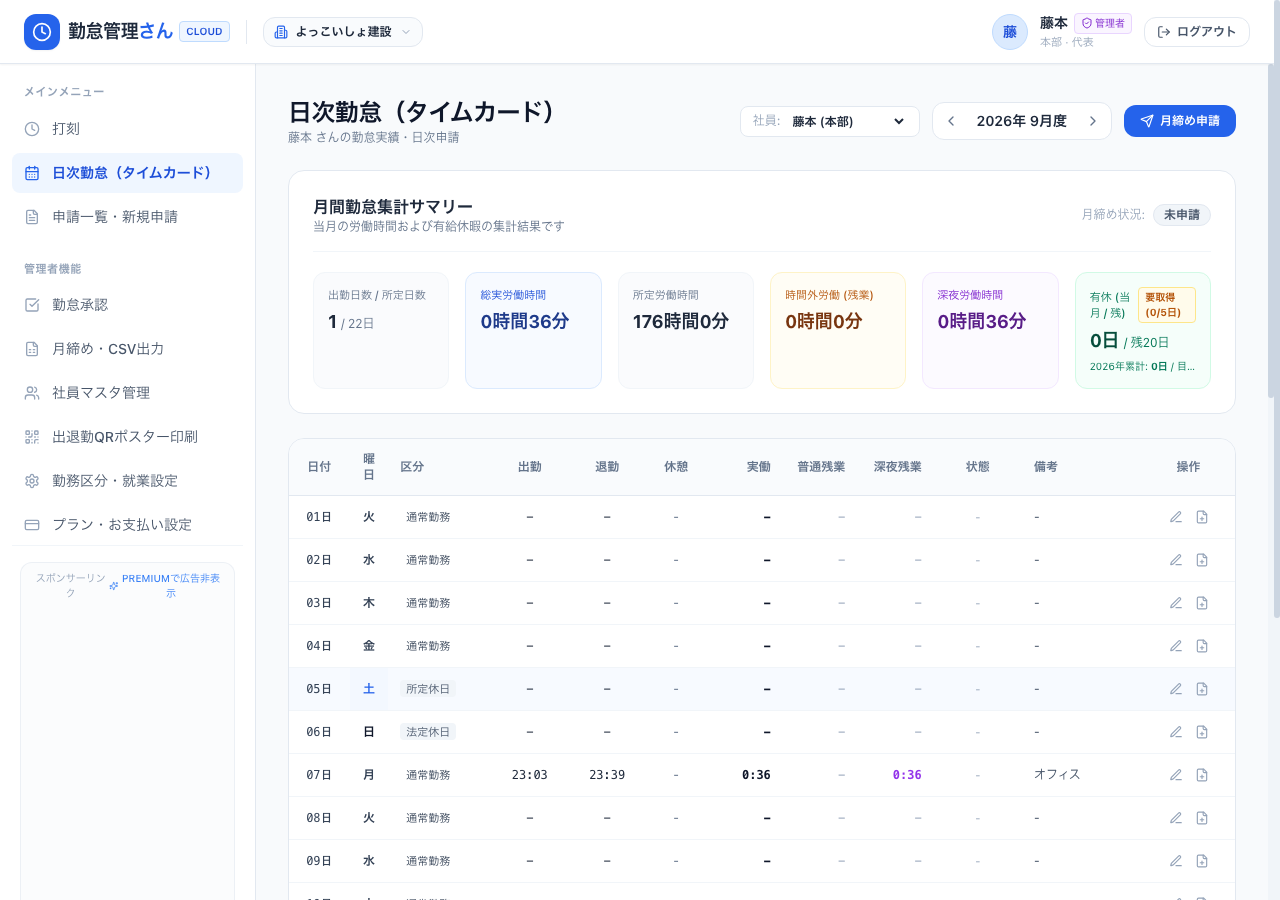Viewport: 1280px width, 900px height.
Task: Click the 07日 row file-plus request icon
Action: click(1202, 775)
